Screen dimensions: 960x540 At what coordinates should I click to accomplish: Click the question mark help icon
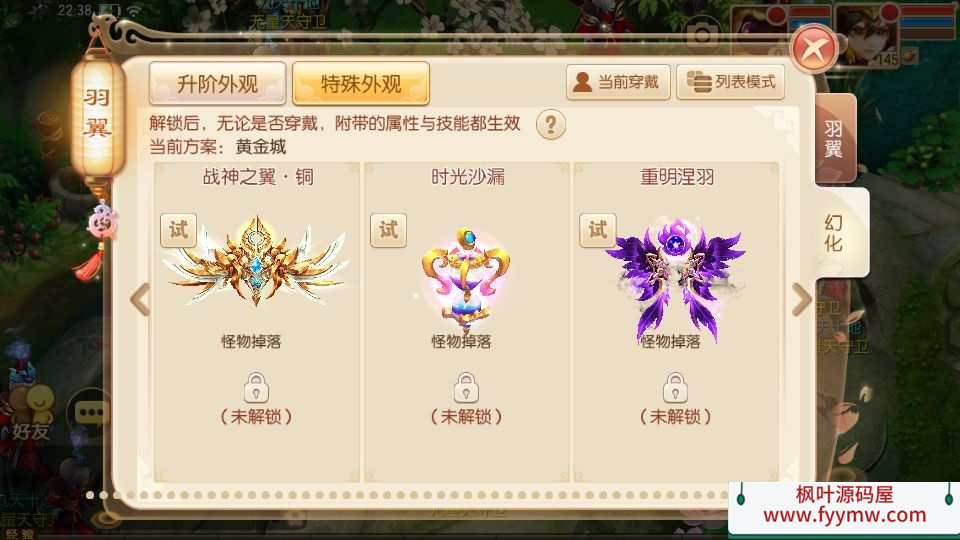[x=550, y=125]
